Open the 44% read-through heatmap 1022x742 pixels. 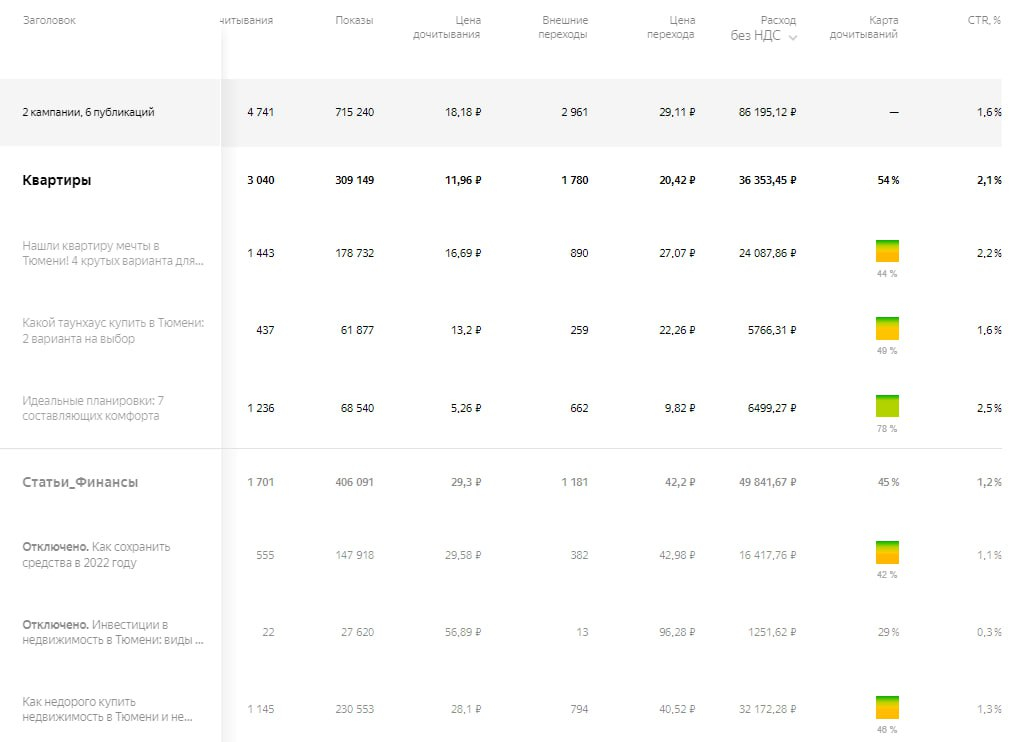tap(887, 251)
